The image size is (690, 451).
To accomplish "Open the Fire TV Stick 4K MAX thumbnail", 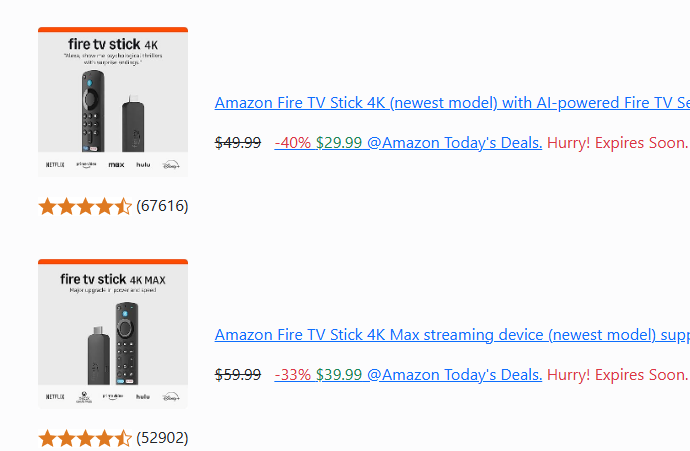I will point(113,334).
